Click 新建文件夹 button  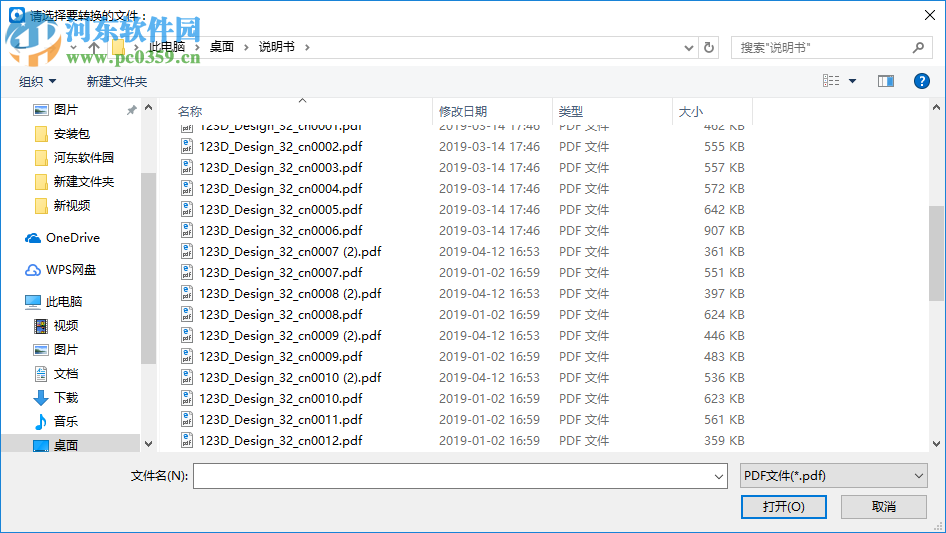tap(116, 81)
